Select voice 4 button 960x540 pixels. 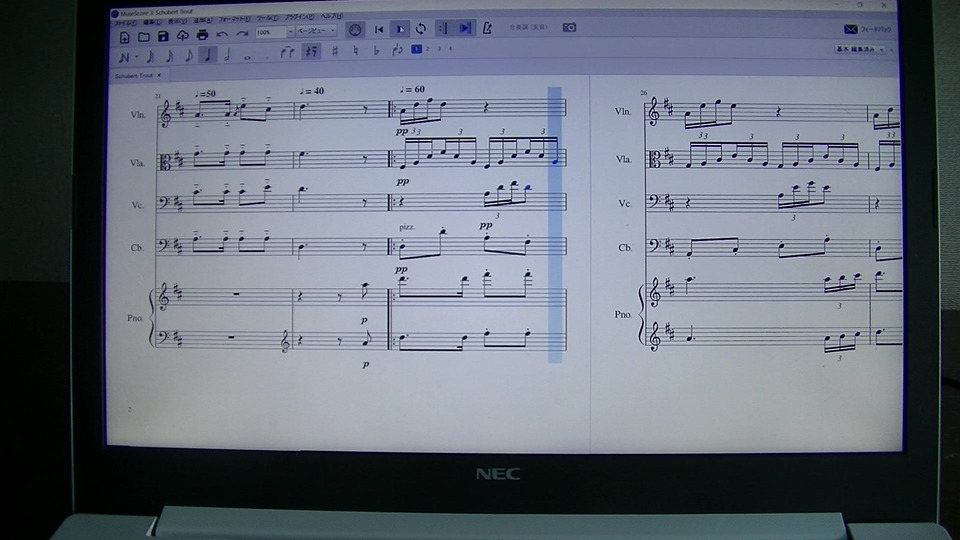coord(451,49)
